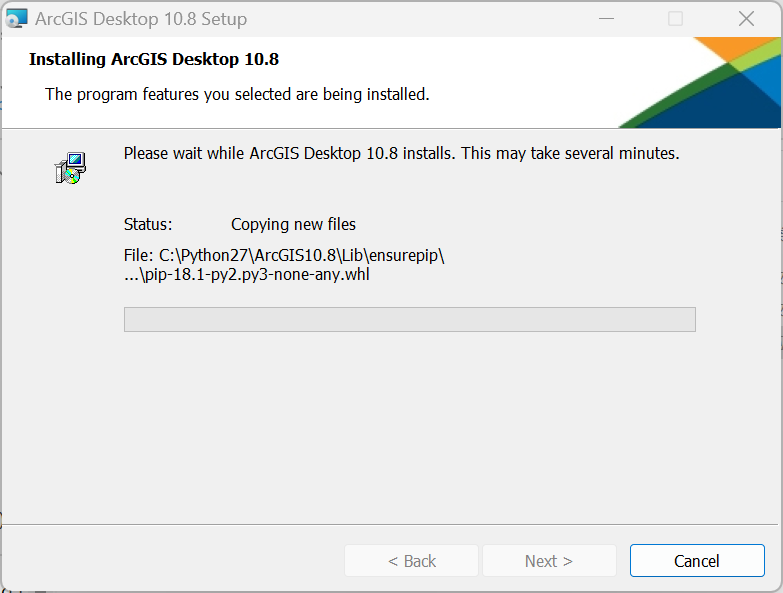The height and width of the screenshot is (593, 783).
Task: Click the "program features you selected" subtitle
Action: click(x=237, y=95)
